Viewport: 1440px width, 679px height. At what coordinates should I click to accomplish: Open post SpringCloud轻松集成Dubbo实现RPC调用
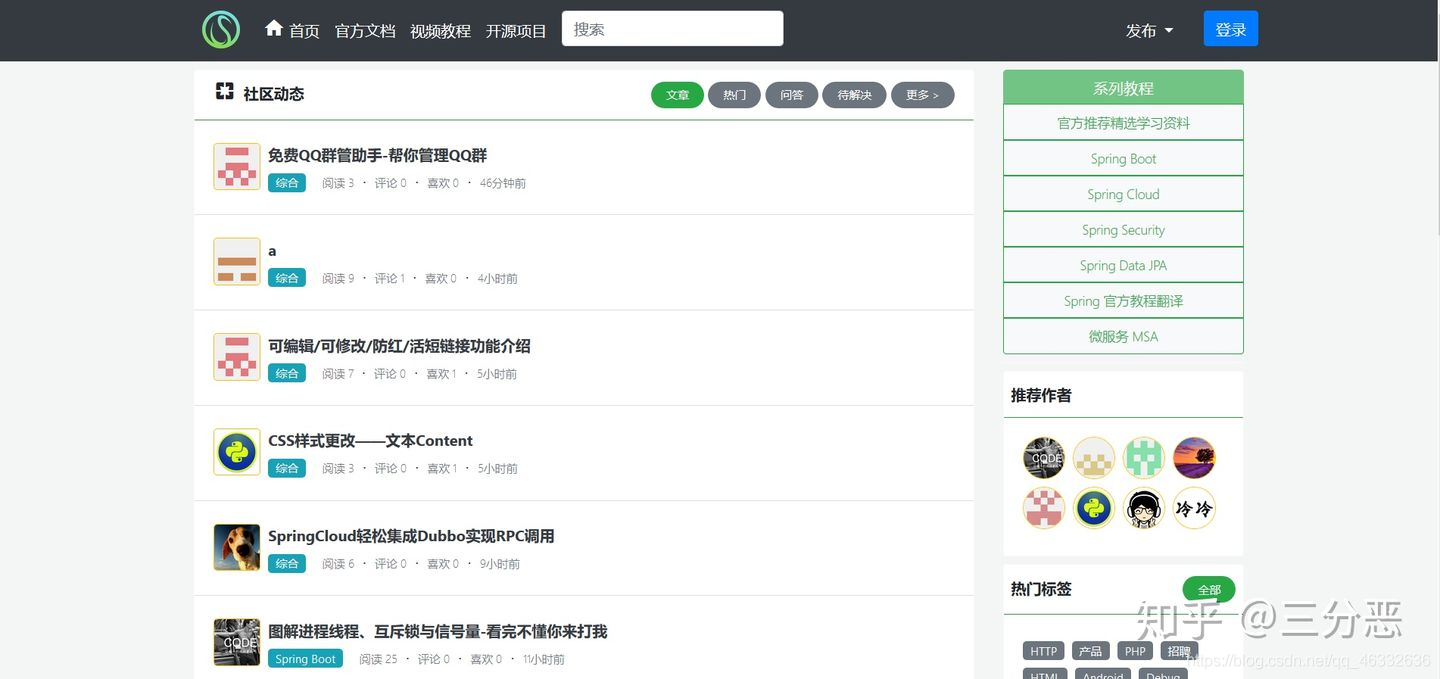coord(411,536)
